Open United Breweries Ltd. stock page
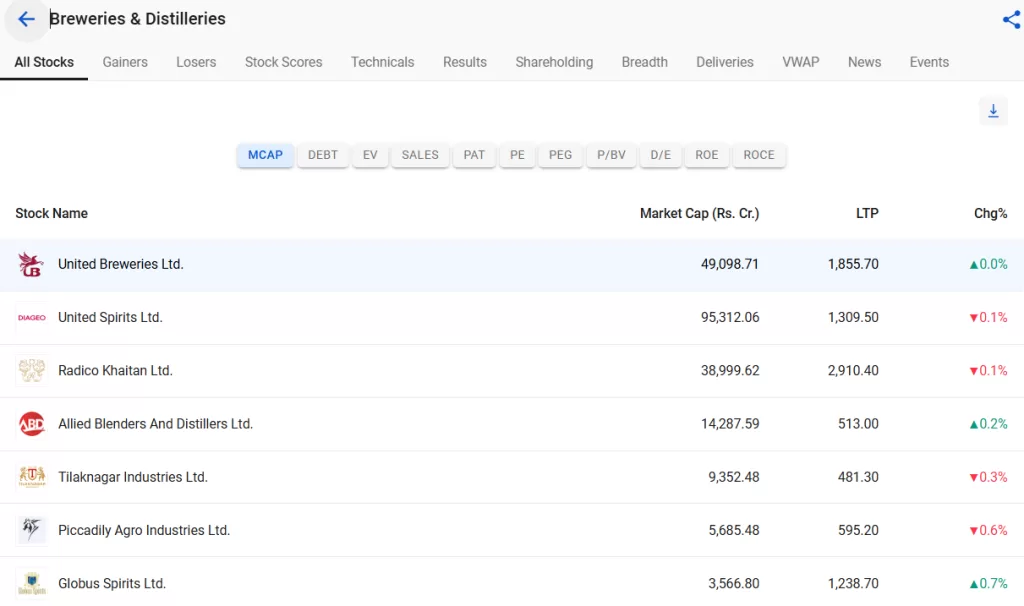1024x606 pixels. (x=121, y=264)
